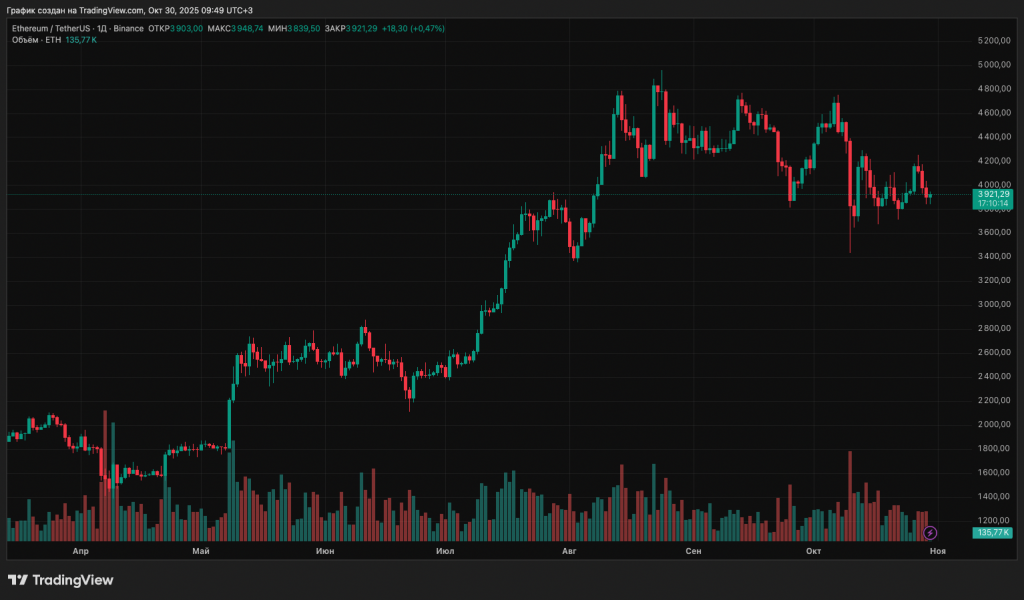This screenshot has width=1024, height=600.
Task: Click the Сен label on the time axis
Action: pos(693,551)
